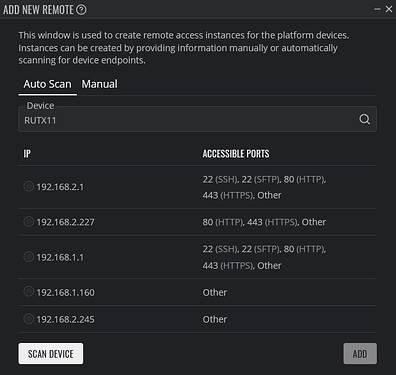Select the 192.168.2.245 radio button
The height and width of the screenshot is (375, 396).
[29, 319]
